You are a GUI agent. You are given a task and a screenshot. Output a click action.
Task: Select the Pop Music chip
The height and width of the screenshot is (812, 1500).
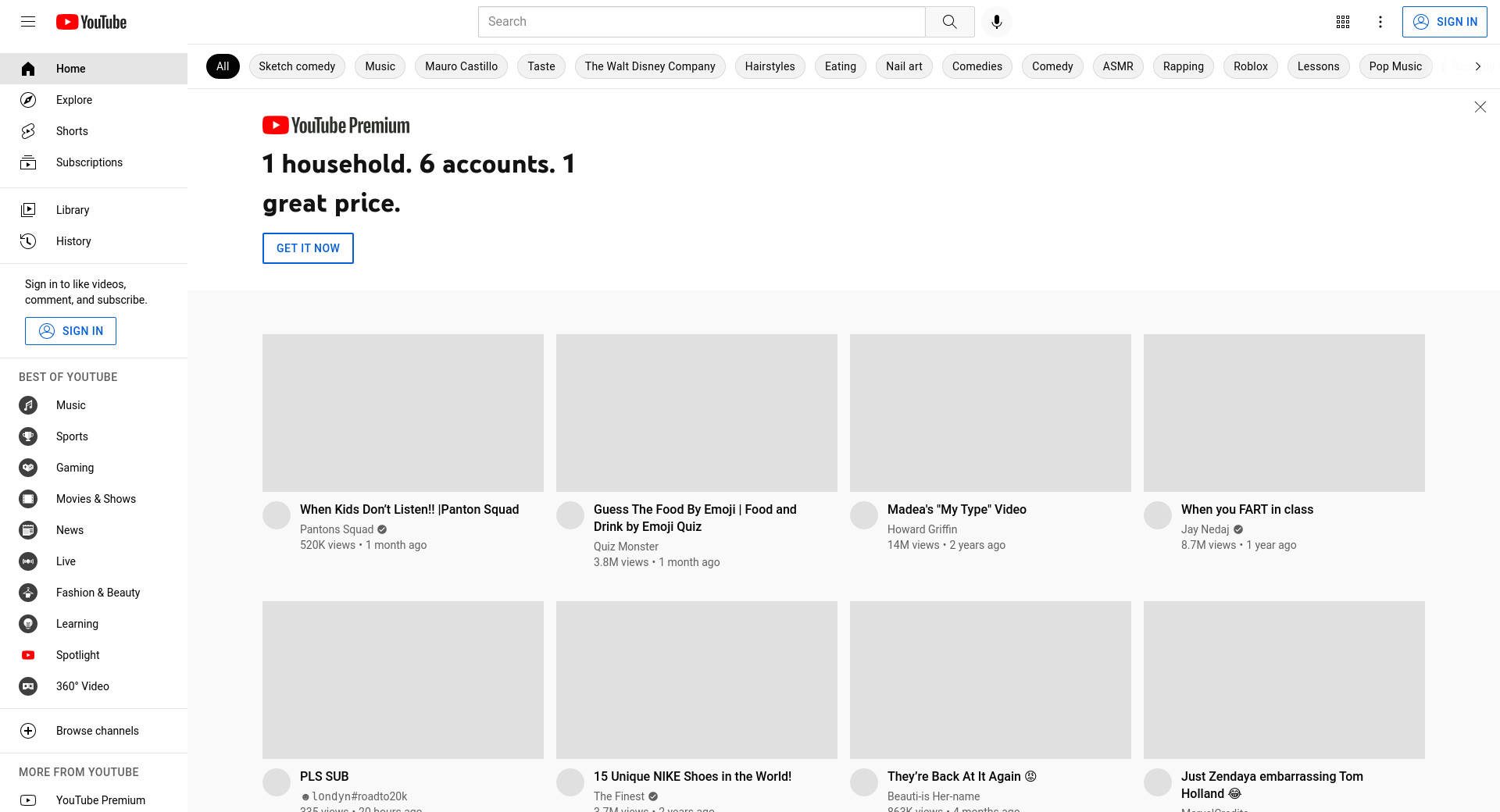point(1396,66)
